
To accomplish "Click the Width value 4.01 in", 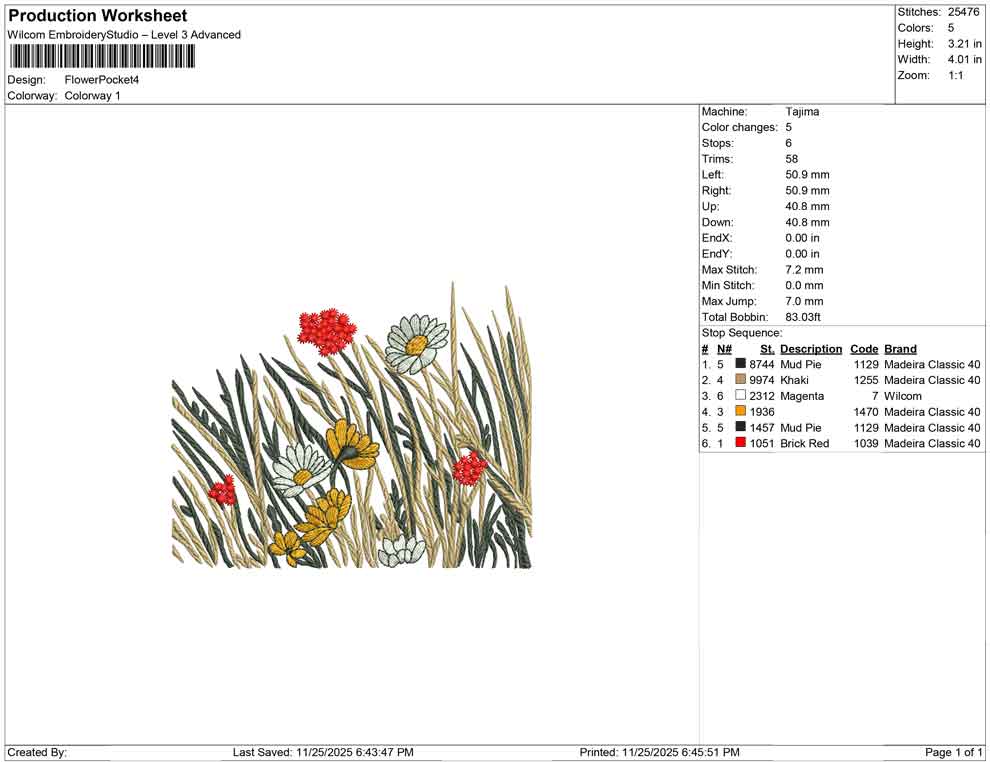I will [x=964, y=59].
